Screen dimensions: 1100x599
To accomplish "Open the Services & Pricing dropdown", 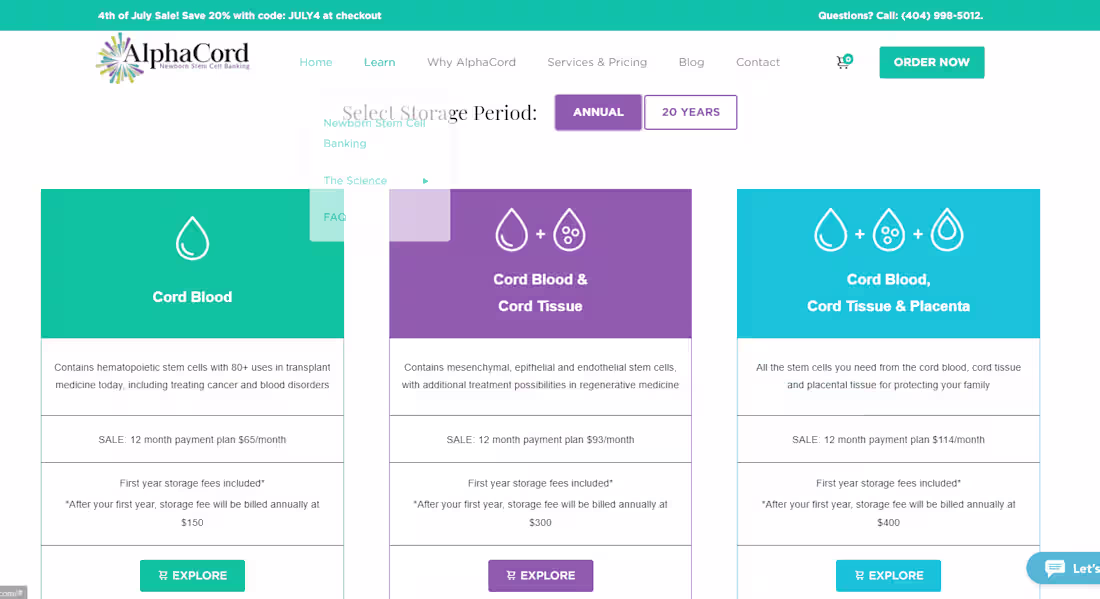I will click(x=597, y=61).
